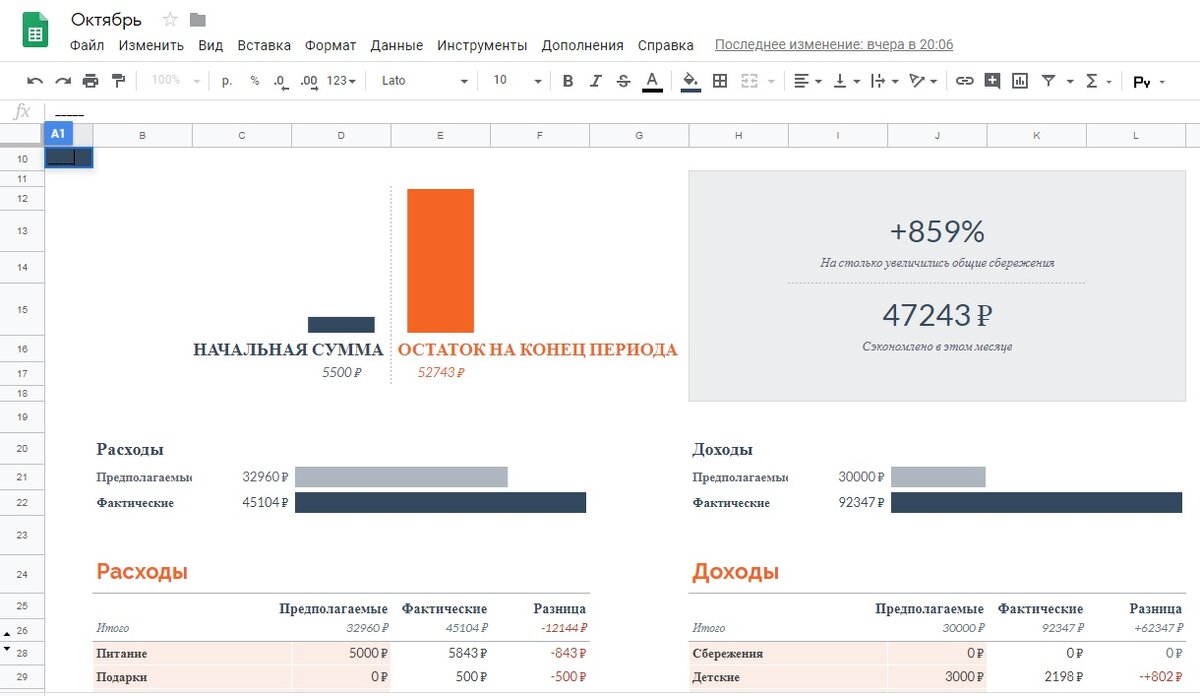This screenshot has width=1200, height=696.
Task: Click the A1 name box
Action: [x=58, y=133]
